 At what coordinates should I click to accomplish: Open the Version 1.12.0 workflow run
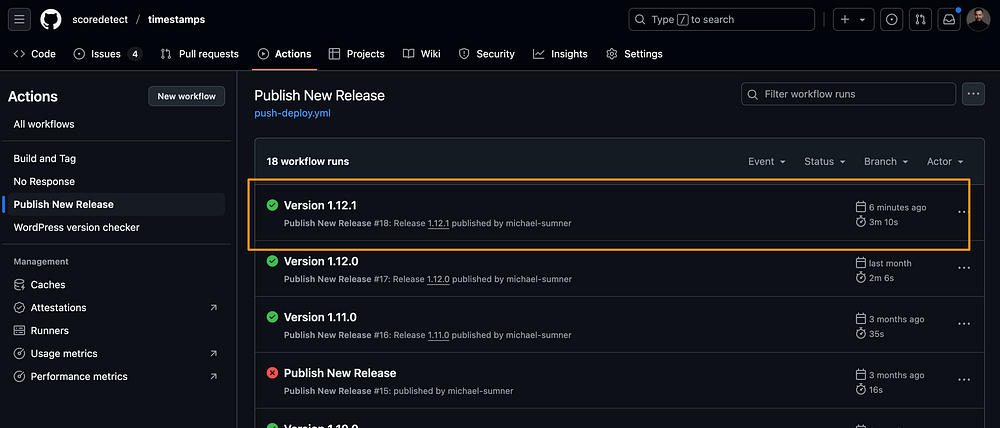[321, 262]
